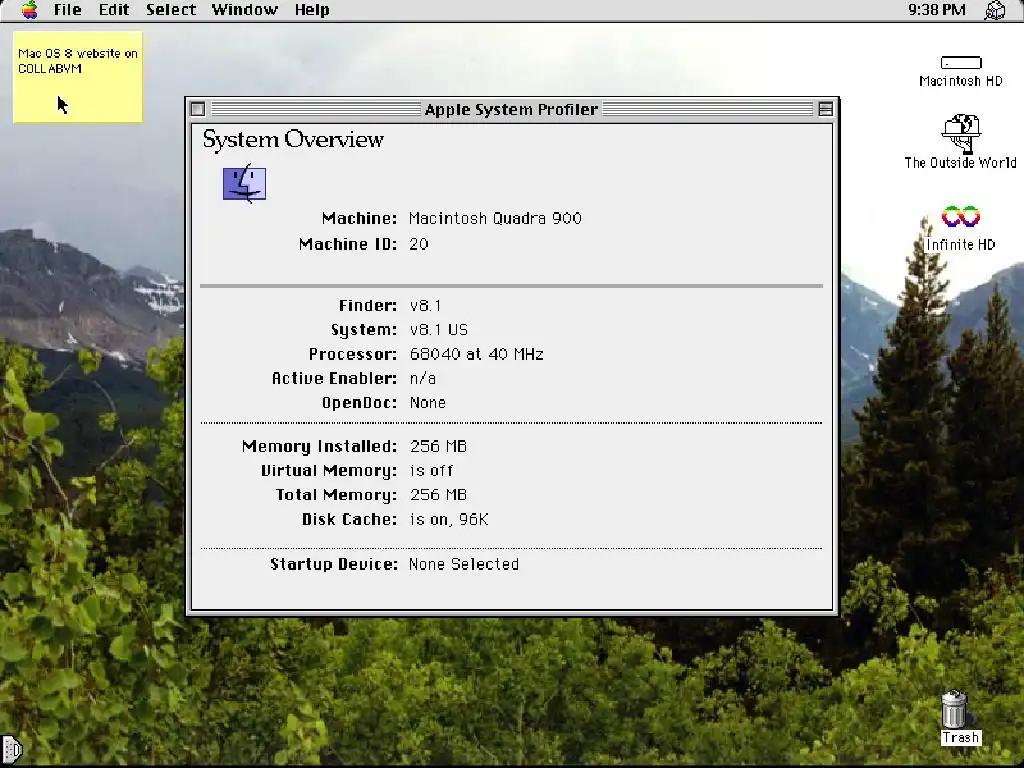Click the Memory Installed: label

point(319,447)
